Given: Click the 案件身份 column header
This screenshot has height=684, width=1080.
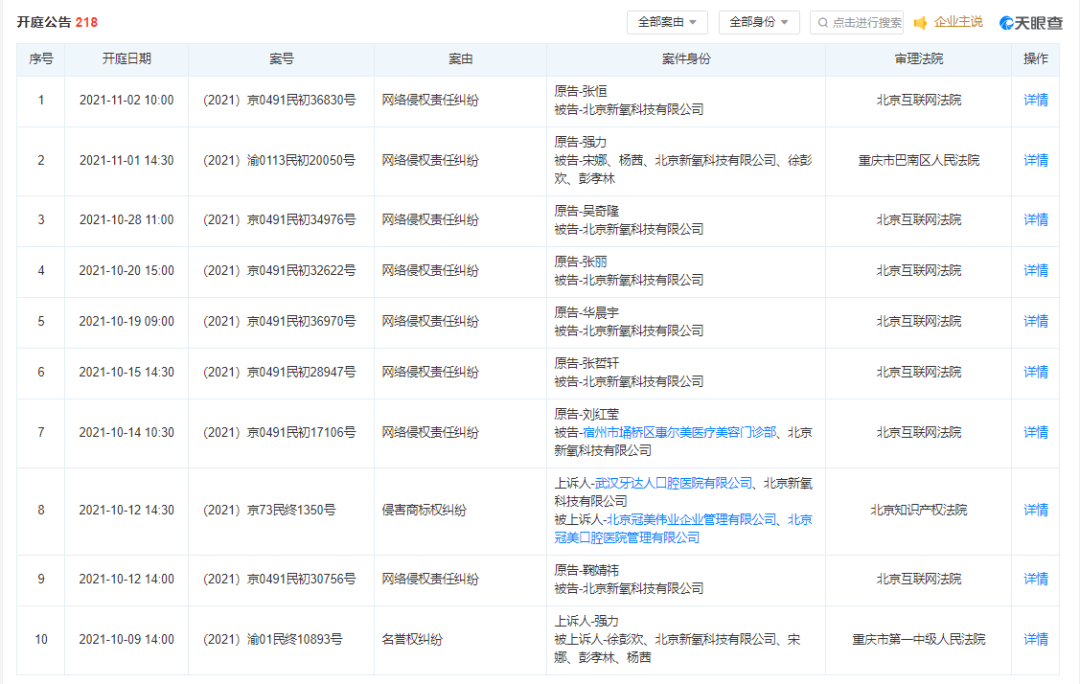Looking at the screenshot, I should point(685,59).
